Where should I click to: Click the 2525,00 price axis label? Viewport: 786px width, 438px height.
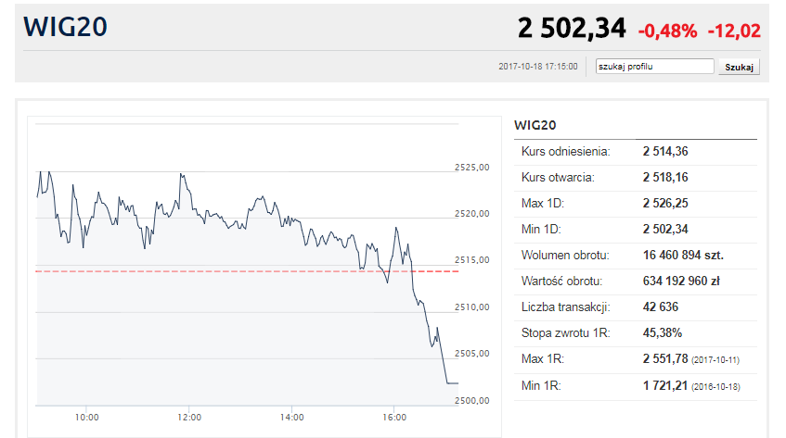(x=471, y=167)
